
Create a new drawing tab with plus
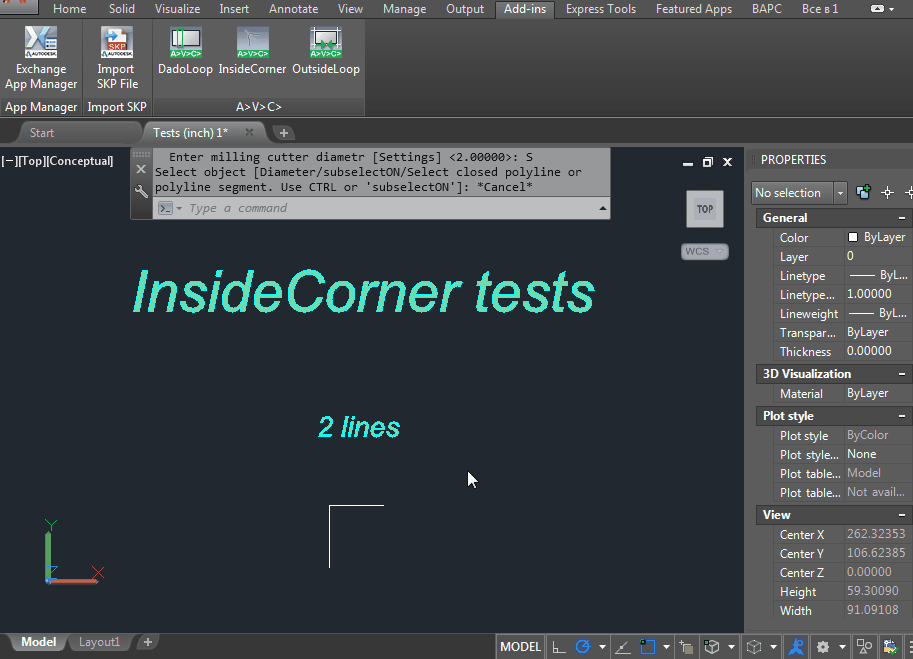(x=284, y=133)
